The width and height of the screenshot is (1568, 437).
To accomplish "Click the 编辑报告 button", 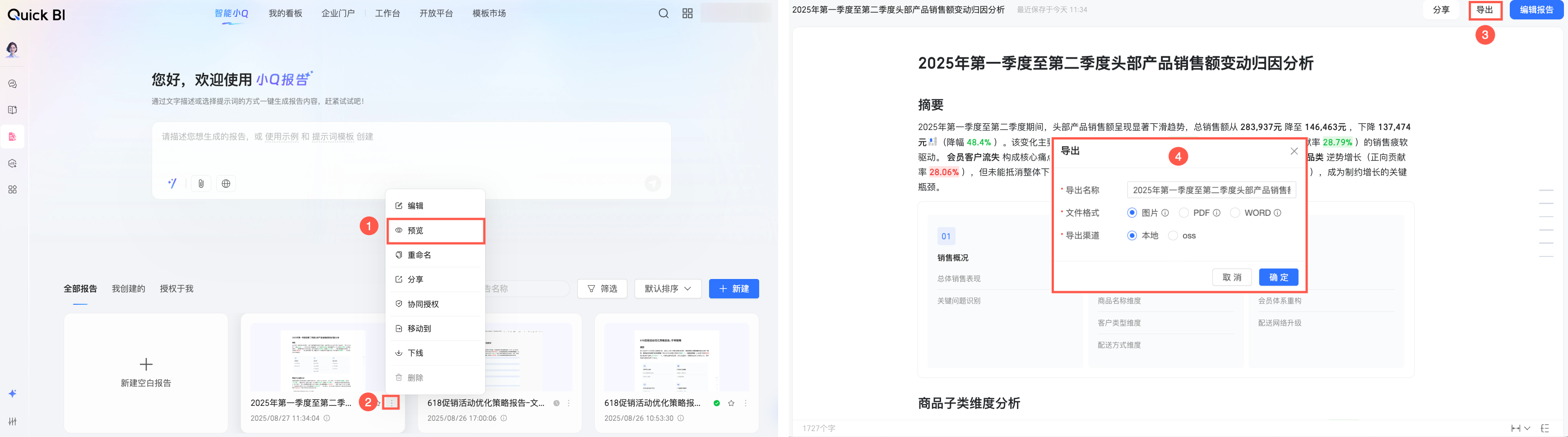I will coord(1536,10).
